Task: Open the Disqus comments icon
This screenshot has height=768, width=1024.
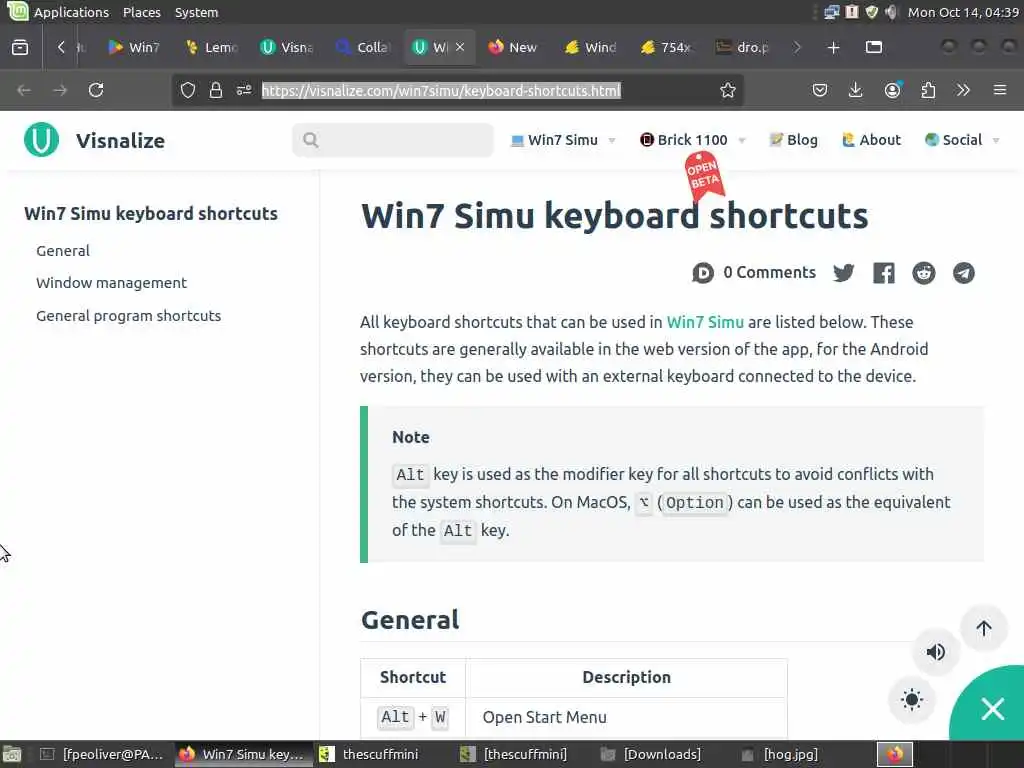Action: tap(703, 272)
